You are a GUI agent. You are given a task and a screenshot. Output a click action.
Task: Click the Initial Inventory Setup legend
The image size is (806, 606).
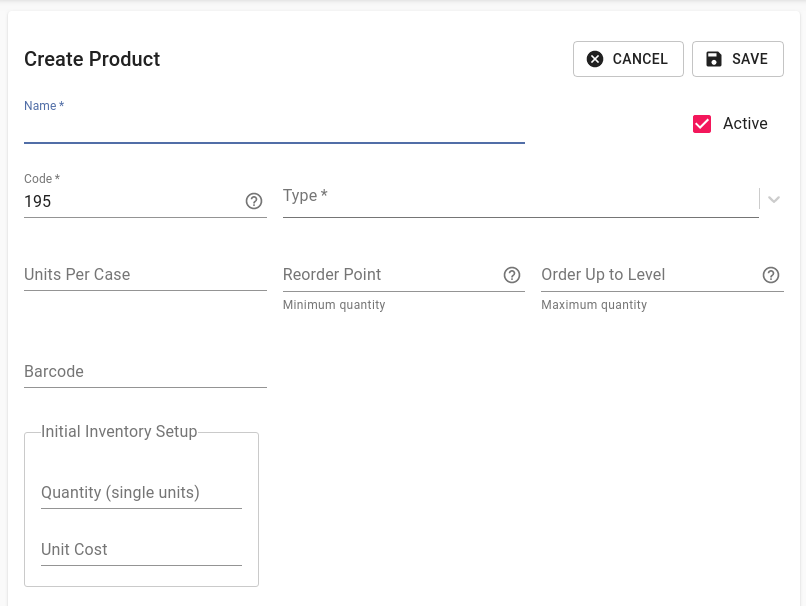pos(119,432)
